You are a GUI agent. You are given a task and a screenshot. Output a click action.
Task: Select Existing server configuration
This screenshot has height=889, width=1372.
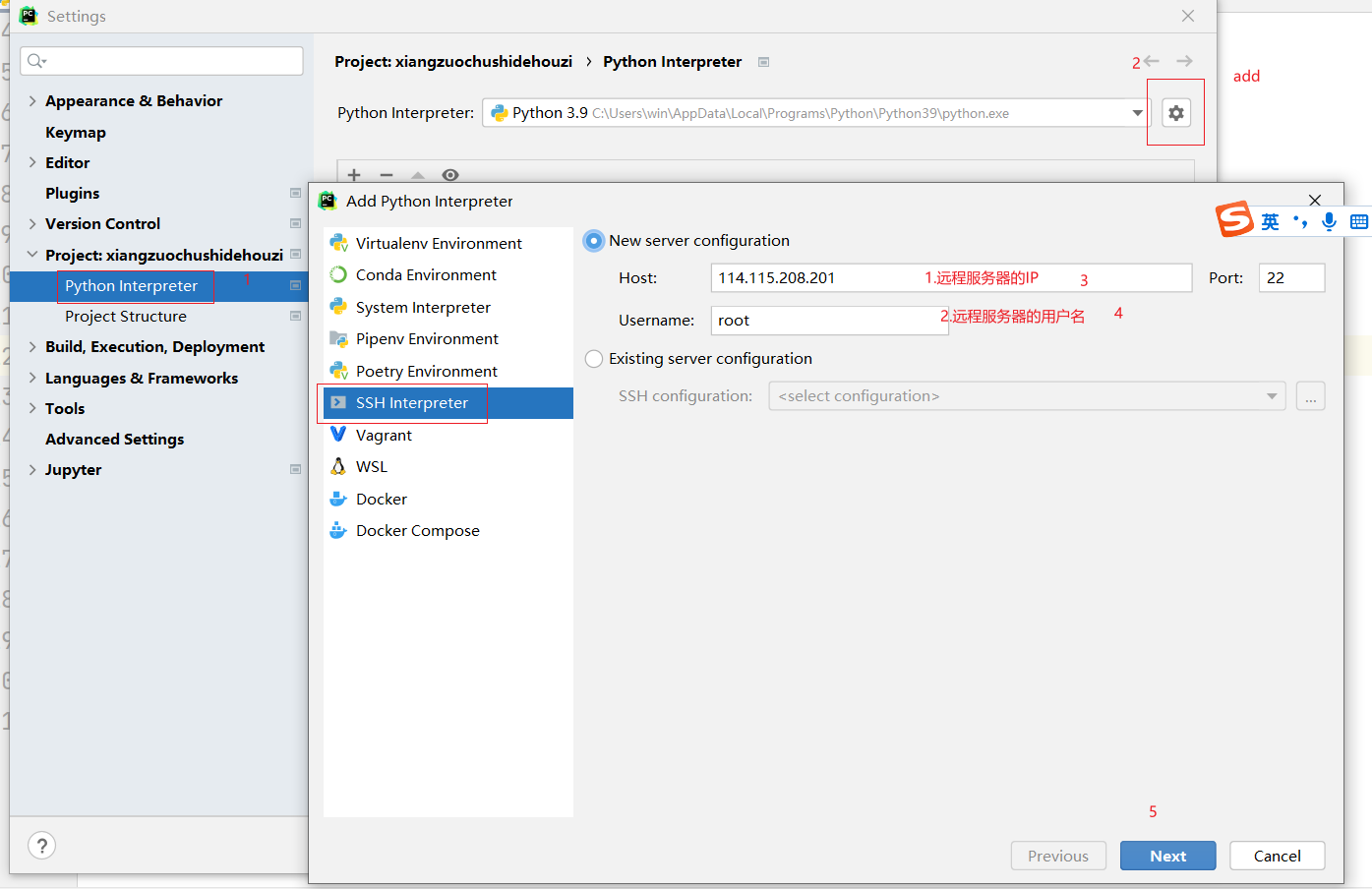coord(593,358)
